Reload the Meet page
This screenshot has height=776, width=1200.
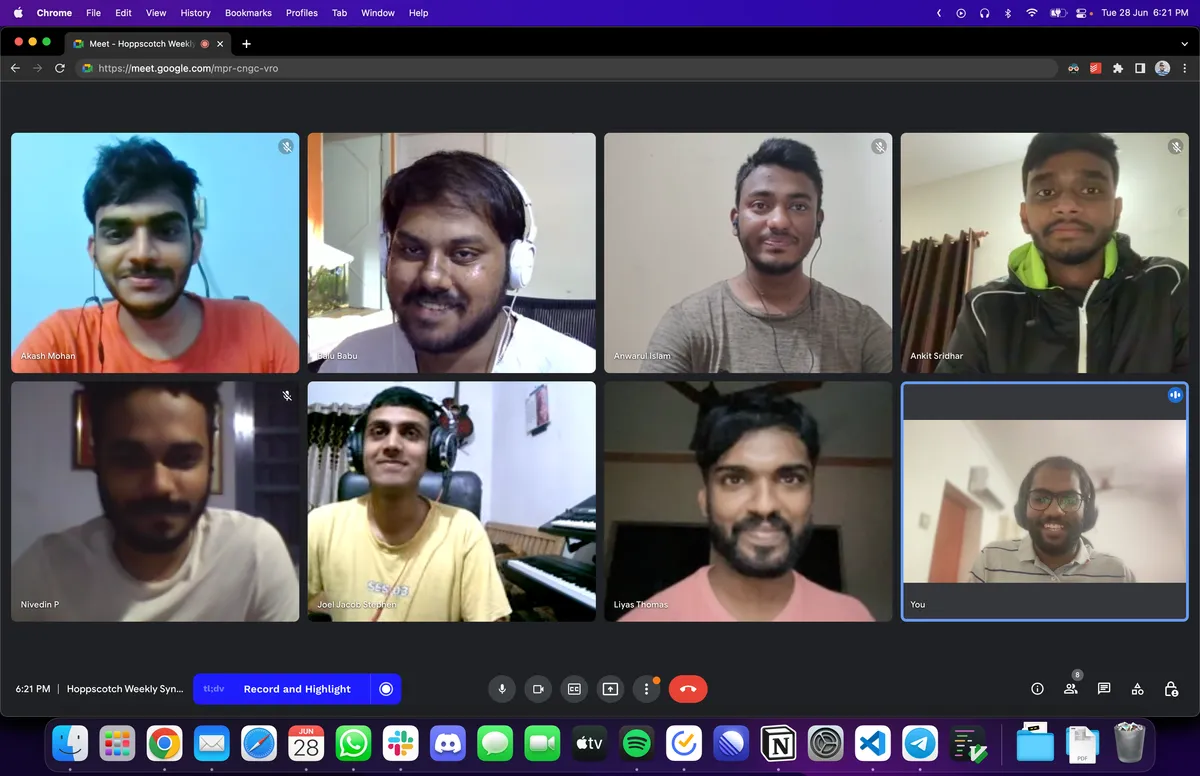tap(60, 68)
